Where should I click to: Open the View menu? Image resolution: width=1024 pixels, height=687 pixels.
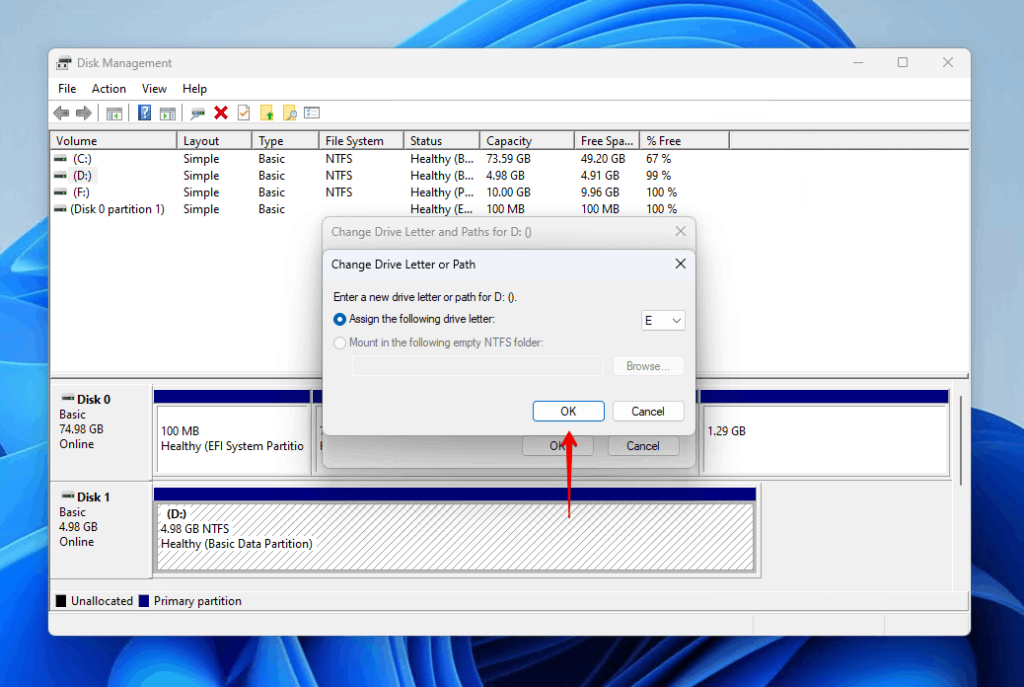[154, 89]
